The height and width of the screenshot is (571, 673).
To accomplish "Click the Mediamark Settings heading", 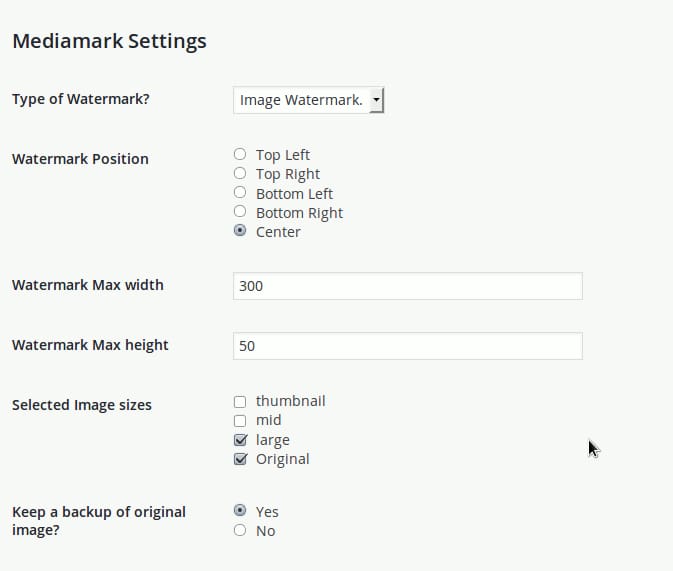I will click(109, 41).
